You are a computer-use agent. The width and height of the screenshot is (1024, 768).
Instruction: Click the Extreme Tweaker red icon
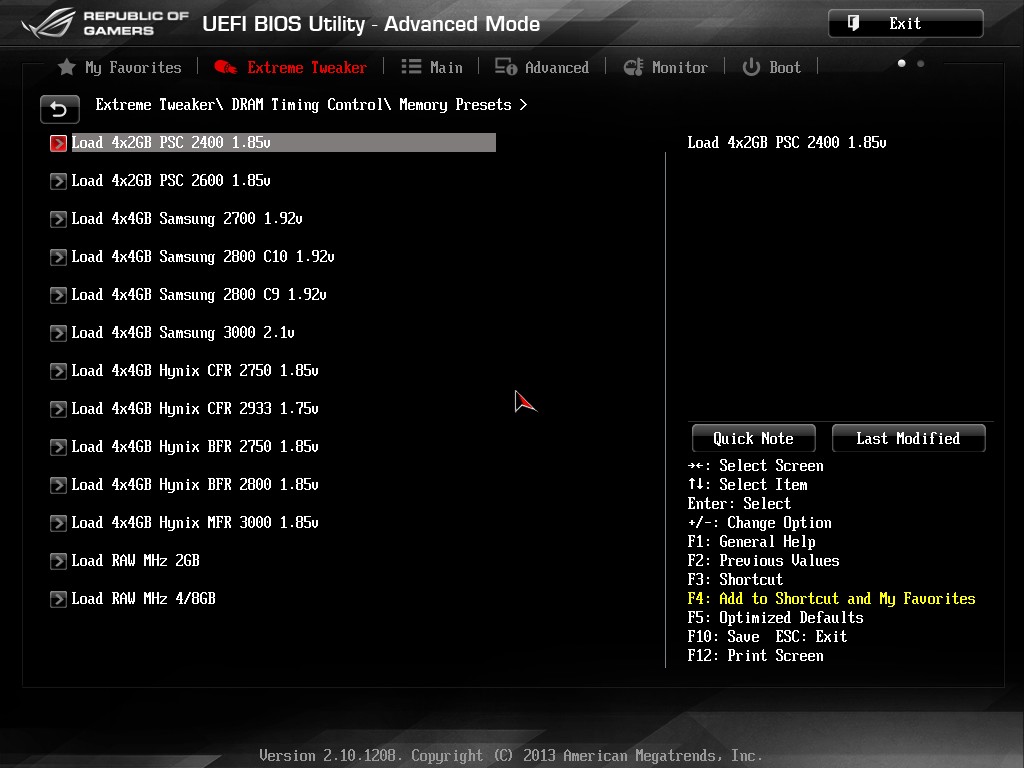coord(226,67)
